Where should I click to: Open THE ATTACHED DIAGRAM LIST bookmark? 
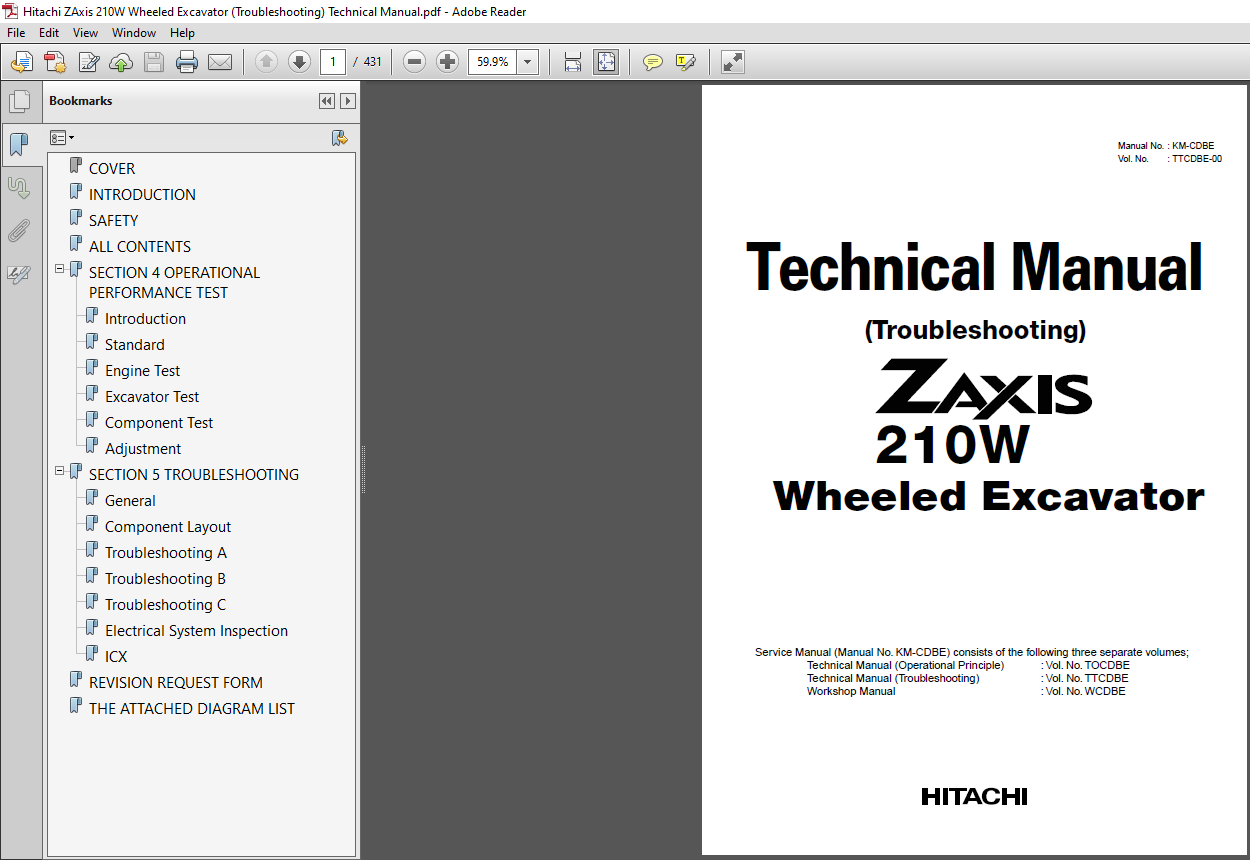[x=192, y=709]
